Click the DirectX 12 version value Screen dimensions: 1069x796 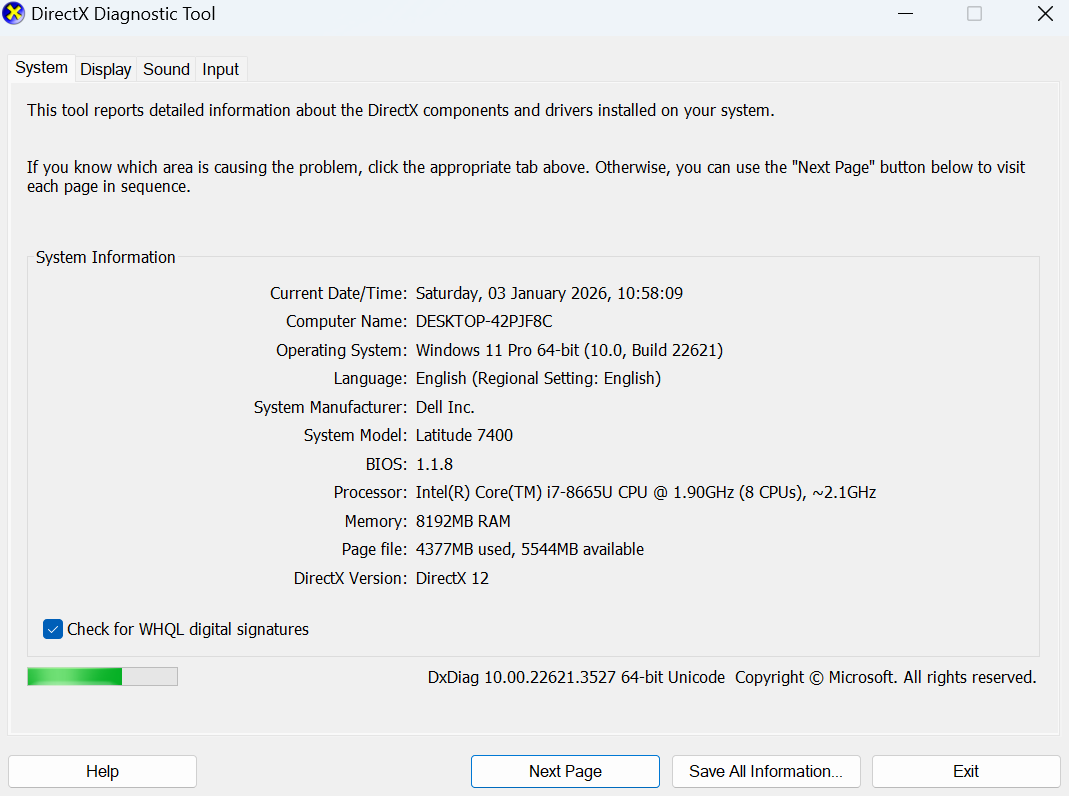(452, 579)
